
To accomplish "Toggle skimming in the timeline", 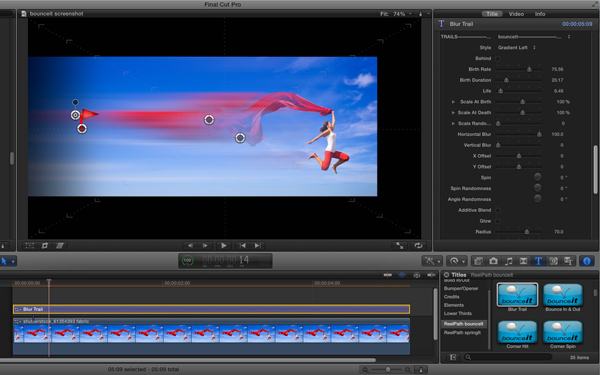I will [387, 275].
